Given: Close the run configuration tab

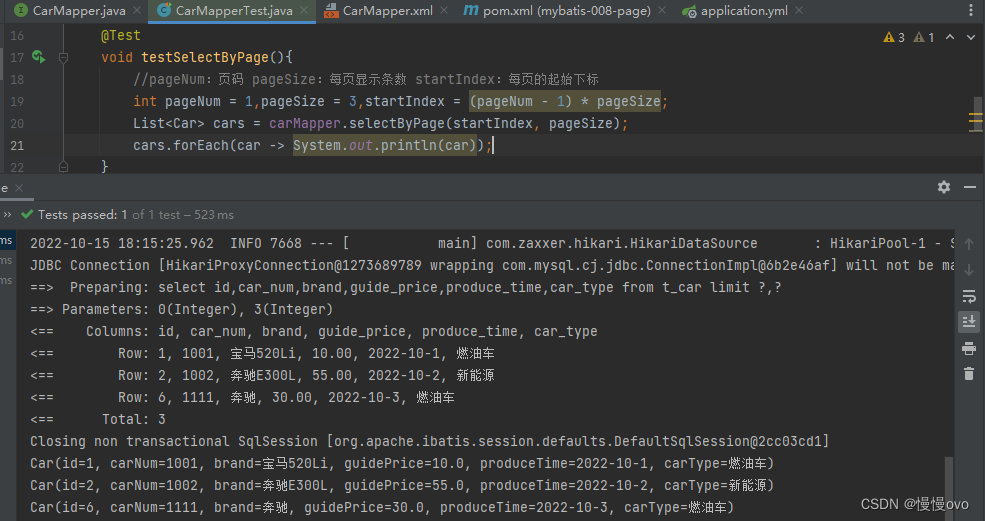Looking at the screenshot, I should (x=19, y=188).
